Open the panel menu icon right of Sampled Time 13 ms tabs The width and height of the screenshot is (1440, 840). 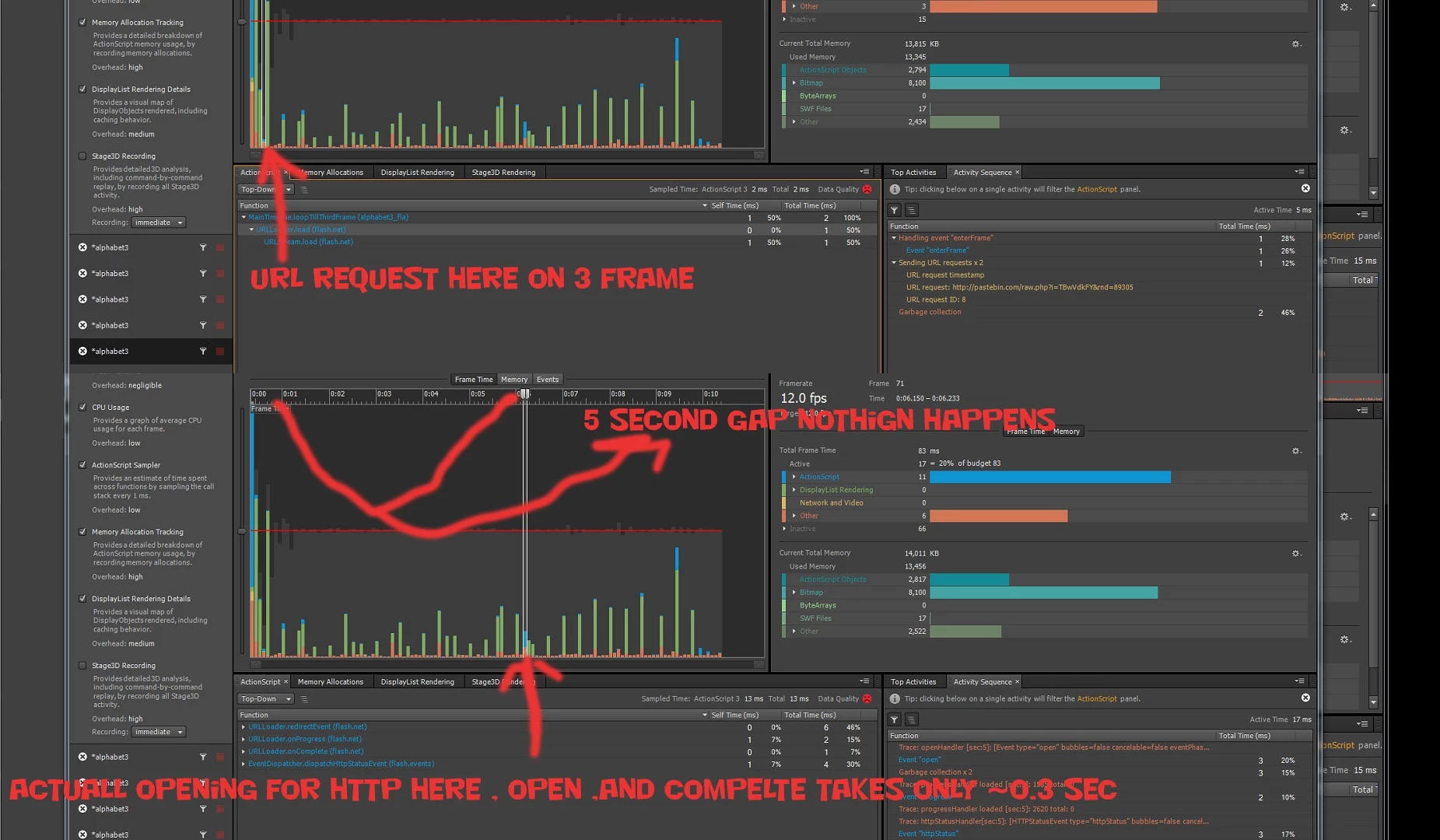tap(864, 681)
